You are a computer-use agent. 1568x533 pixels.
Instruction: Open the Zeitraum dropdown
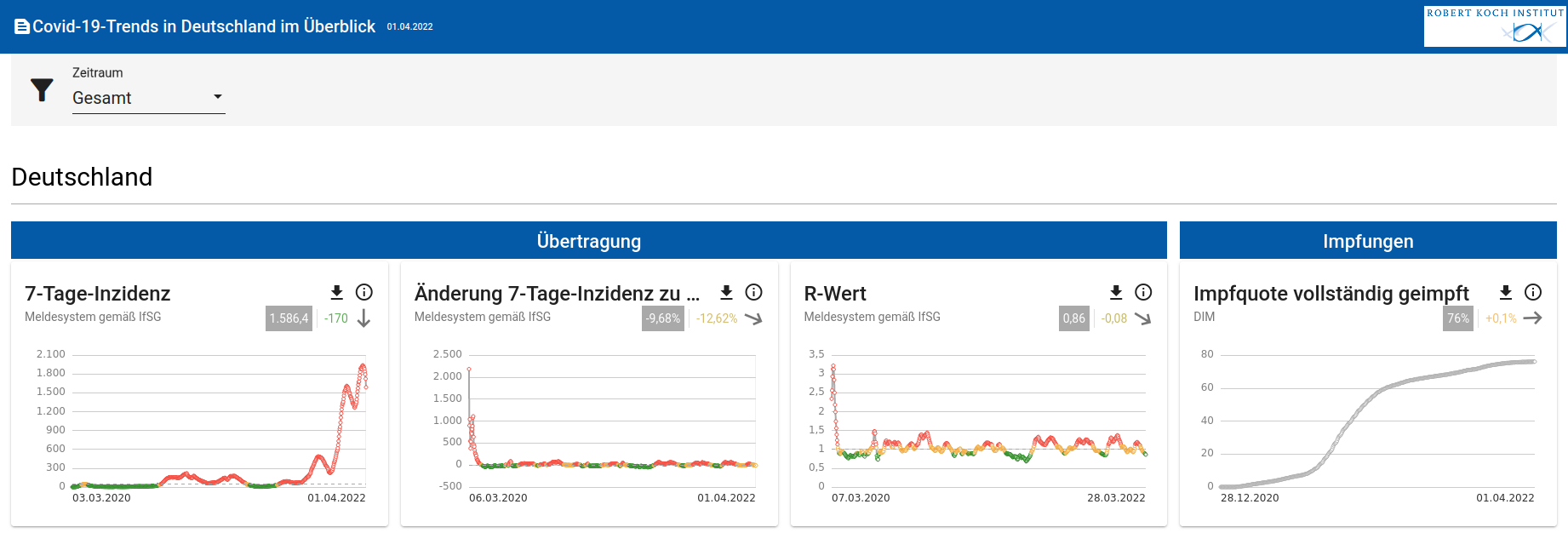tap(147, 98)
